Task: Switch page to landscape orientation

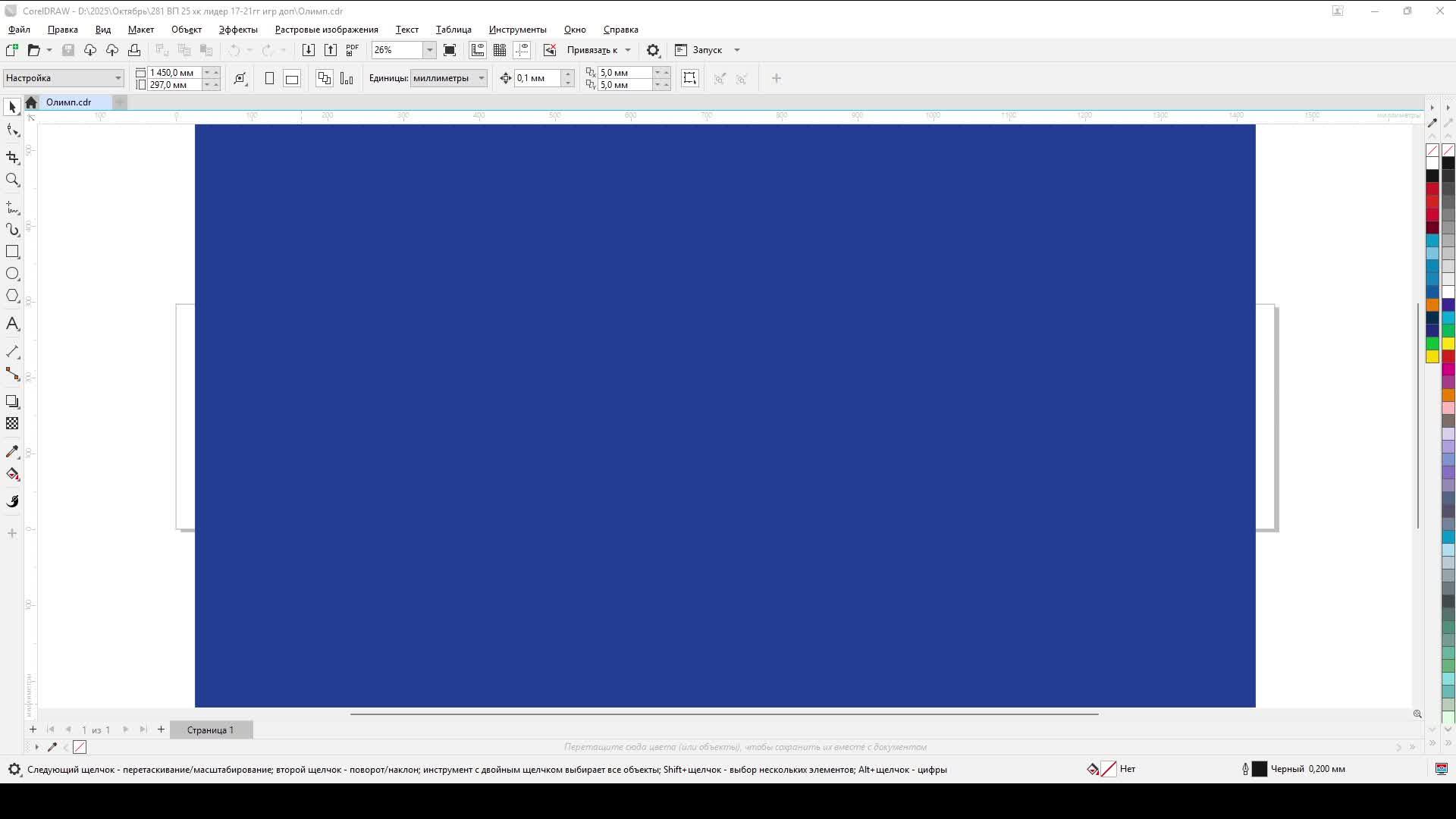Action: click(x=292, y=78)
